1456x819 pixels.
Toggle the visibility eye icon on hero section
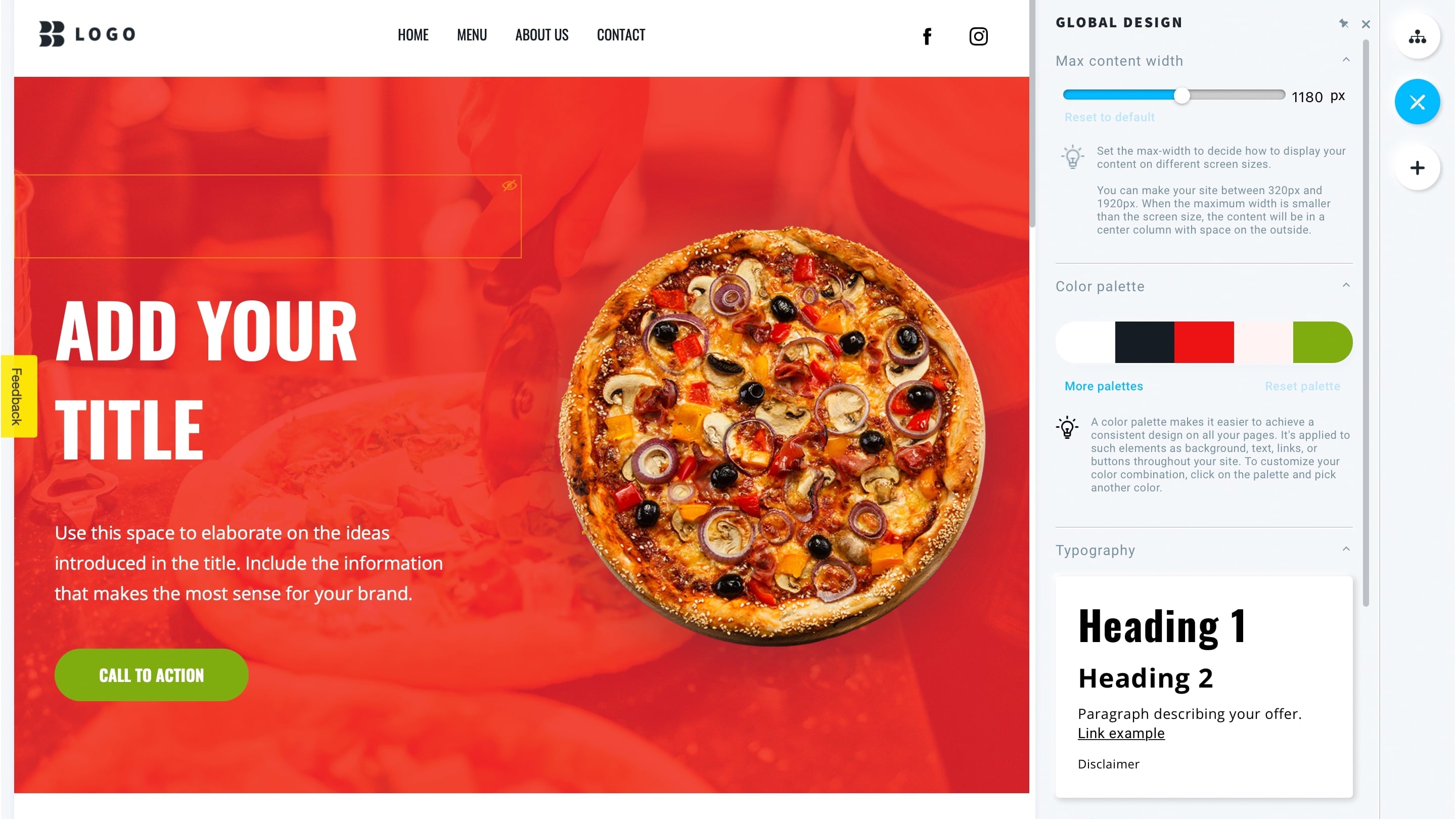pyautogui.click(x=508, y=186)
